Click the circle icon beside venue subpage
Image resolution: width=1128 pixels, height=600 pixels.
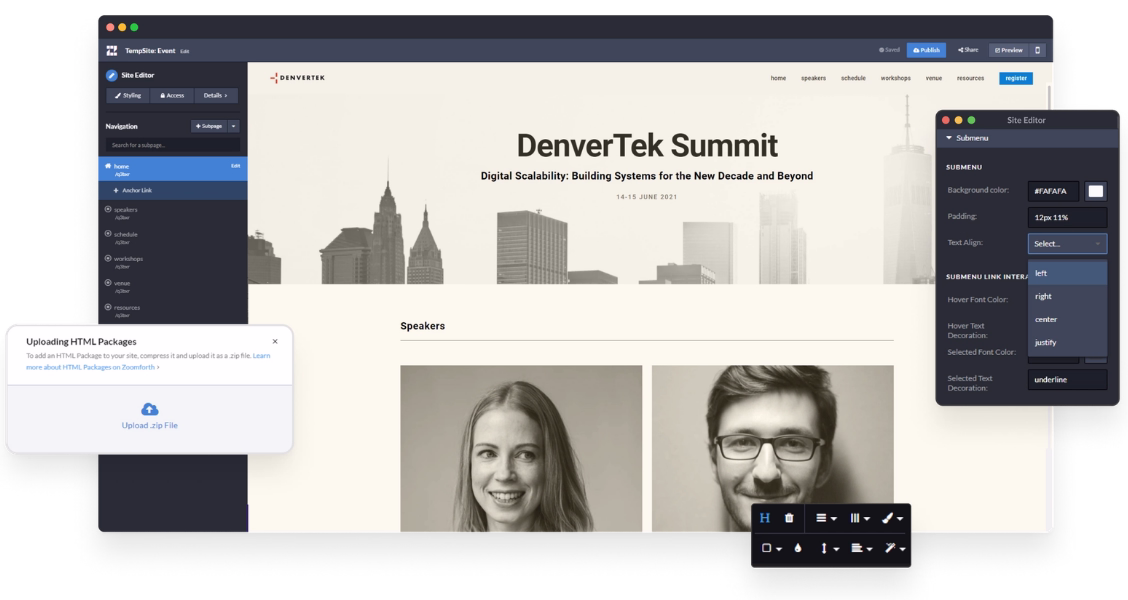point(108,283)
